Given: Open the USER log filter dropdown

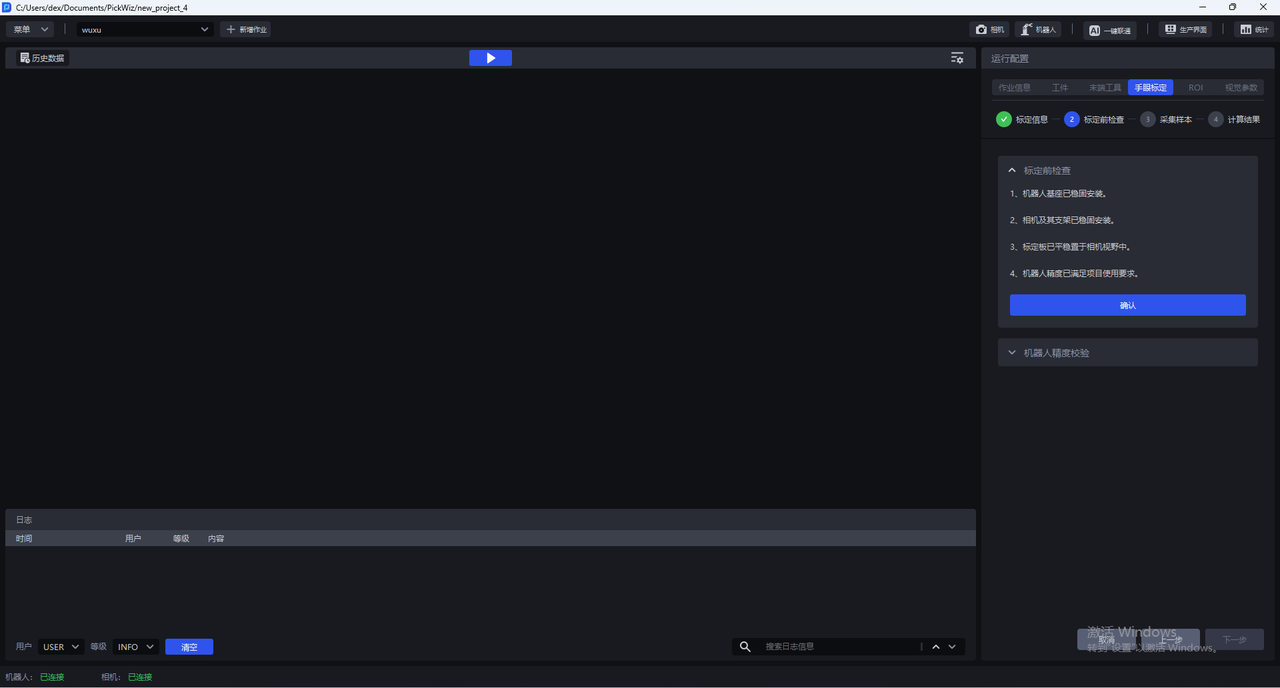Looking at the screenshot, I should pyautogui.click(x=61, y=647).
